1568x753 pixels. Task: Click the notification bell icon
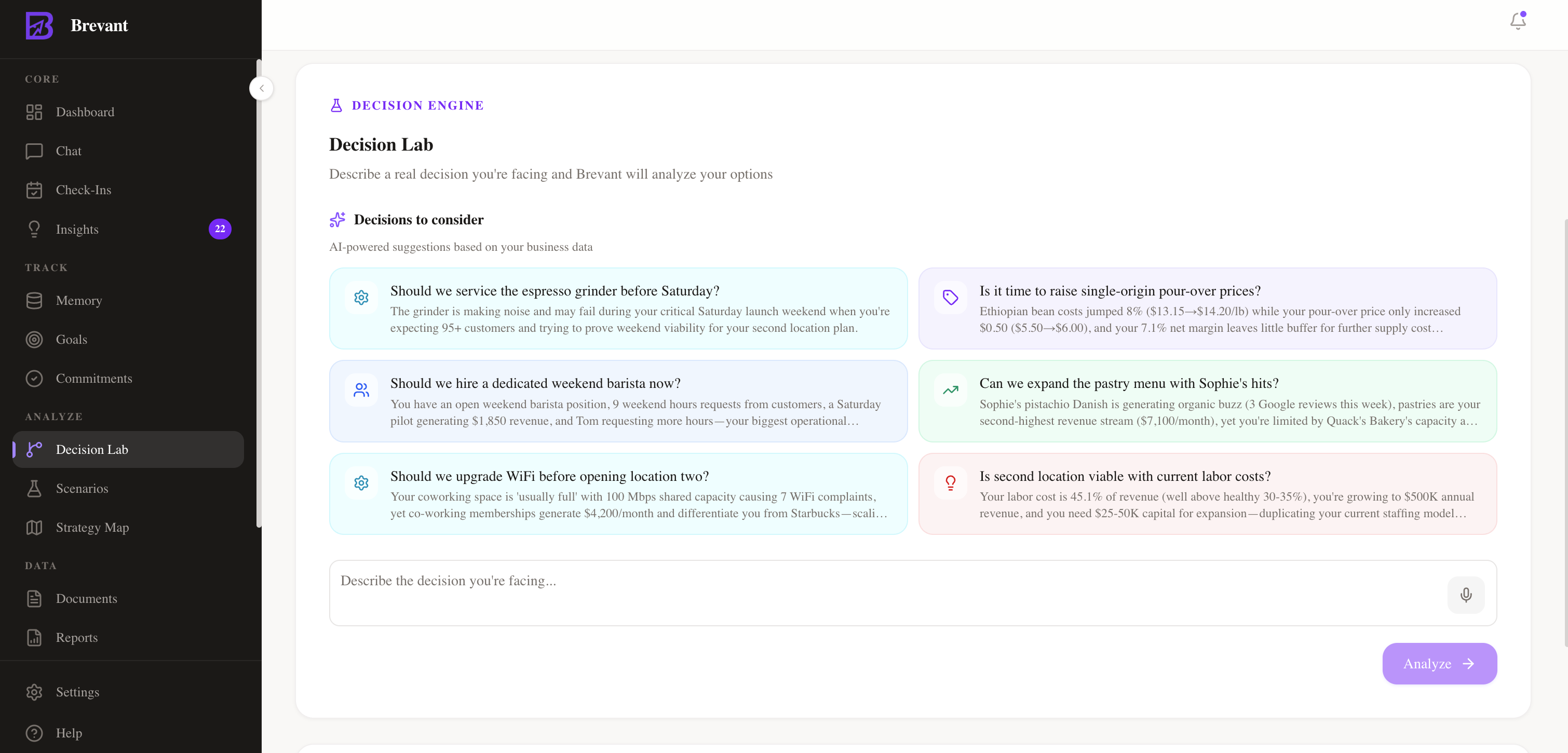(1518, 22)
